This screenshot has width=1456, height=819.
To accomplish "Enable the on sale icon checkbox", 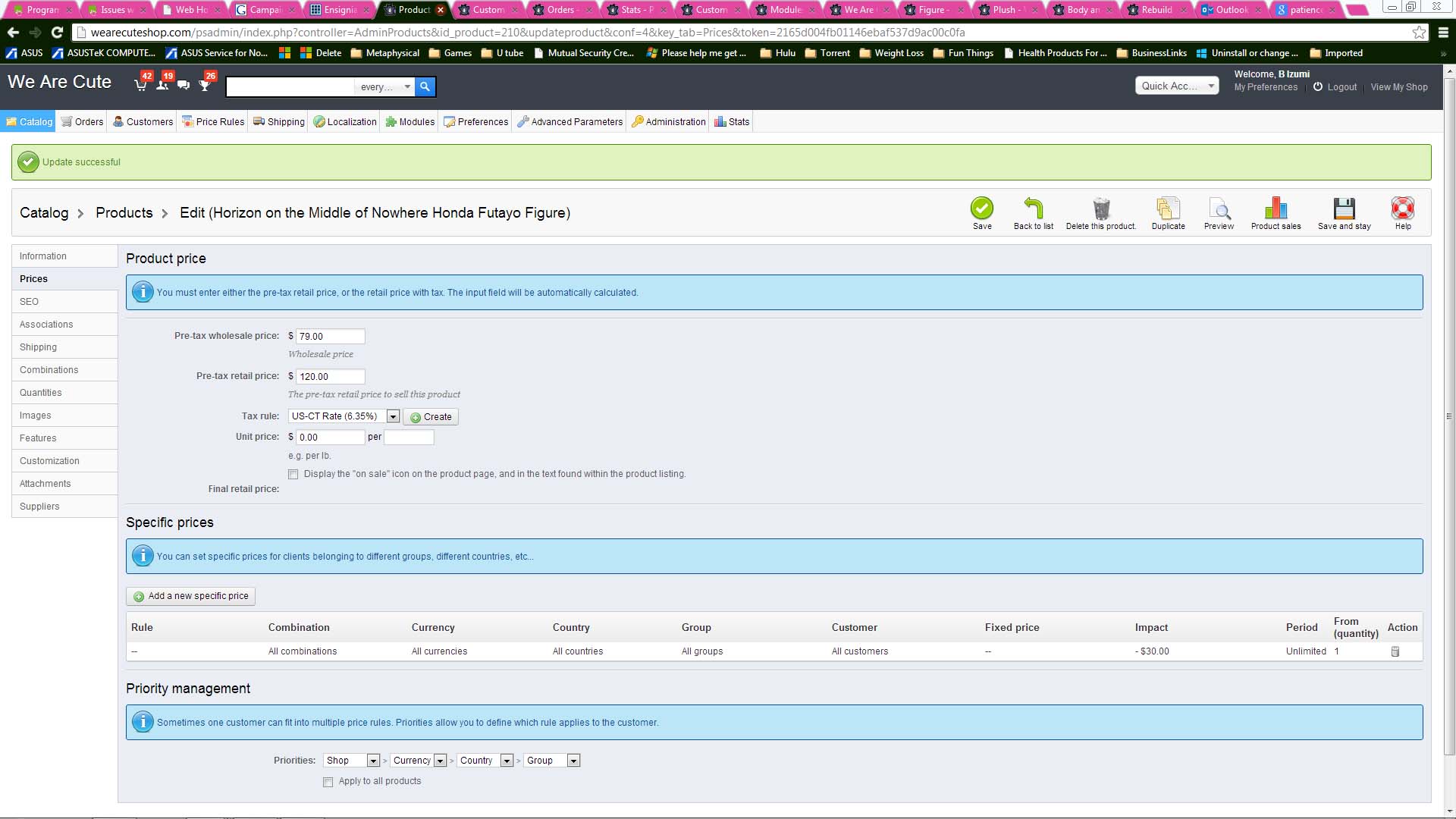I will pos(293,475).
